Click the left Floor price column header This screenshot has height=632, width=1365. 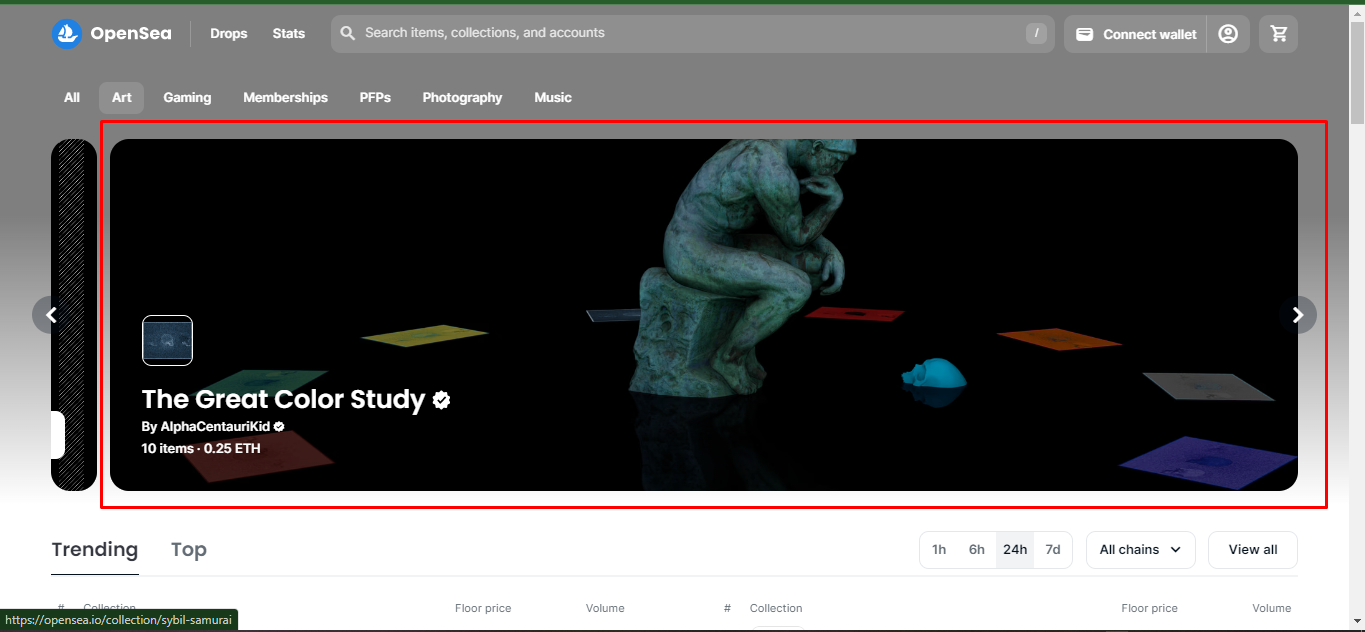(483, 608)
